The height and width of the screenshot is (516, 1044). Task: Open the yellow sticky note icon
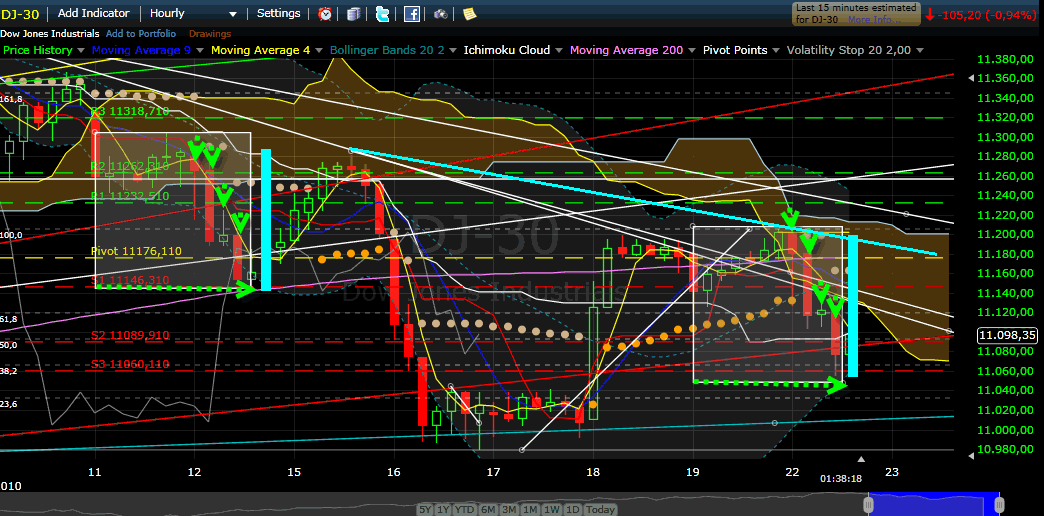(x=469, y=13)
